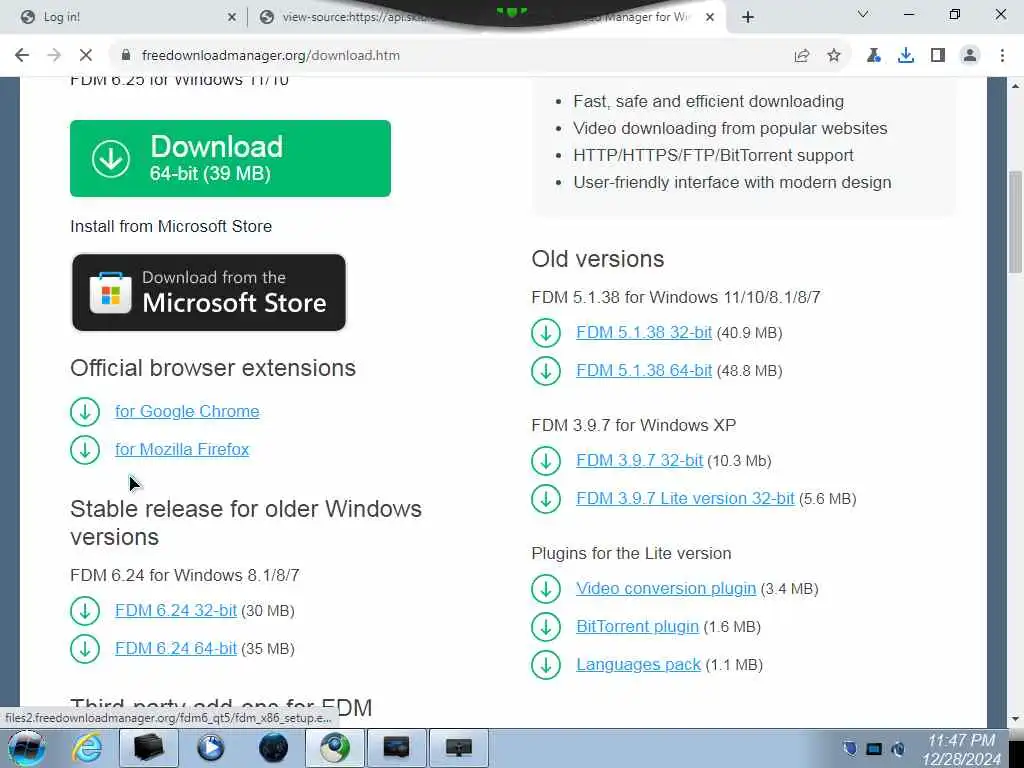Viewport: 1024px width, 768px height.
Task: Click the volume icon in system tray
Action: pyautogui.click(x=899, y=749)
